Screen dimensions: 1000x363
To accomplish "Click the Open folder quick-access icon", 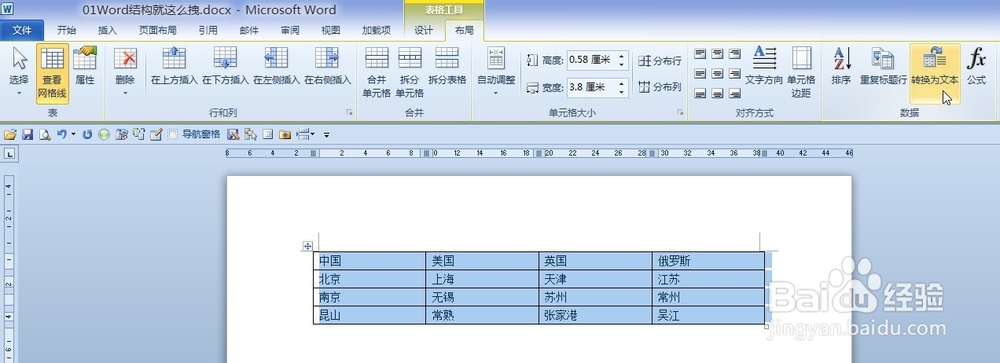I will (9, 135).
